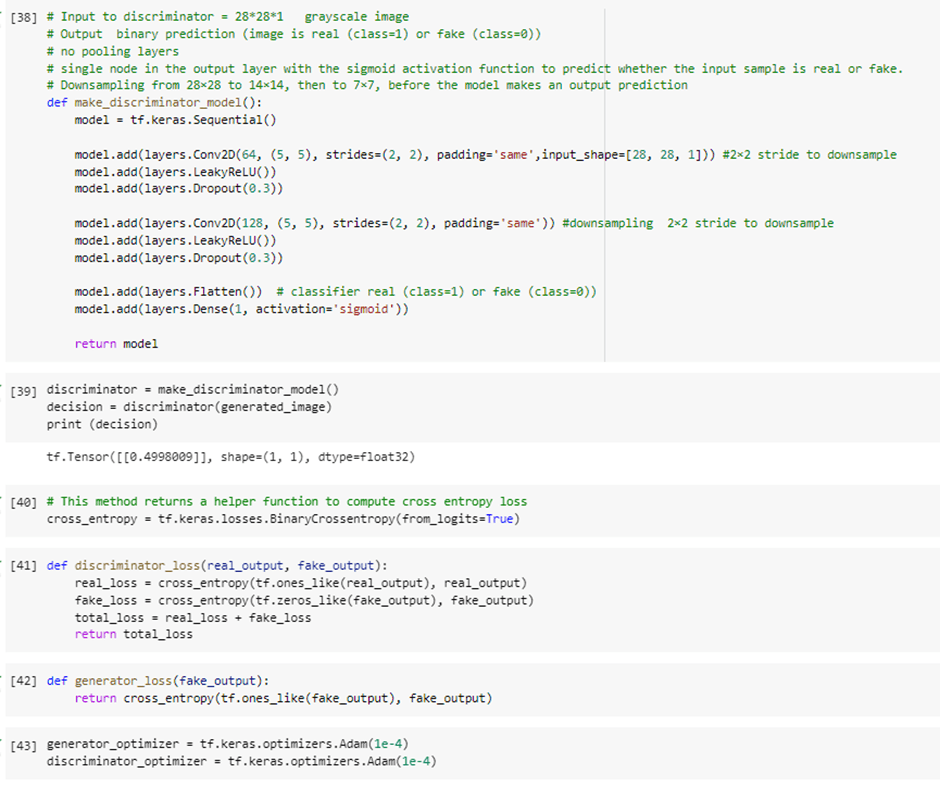Click the BinaryCrossentropy(from_logits=True) line
Viewport: 940px width, 786px height.
(283, 519)
